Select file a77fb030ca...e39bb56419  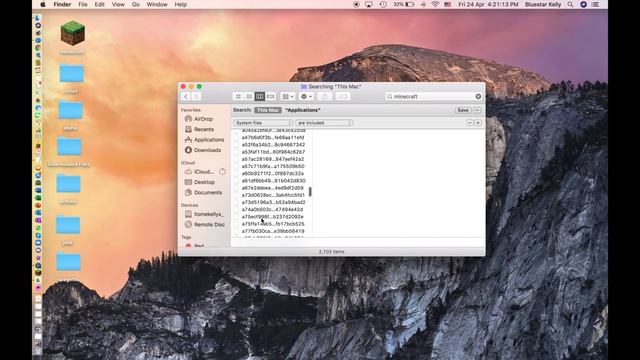pos(273,231)
